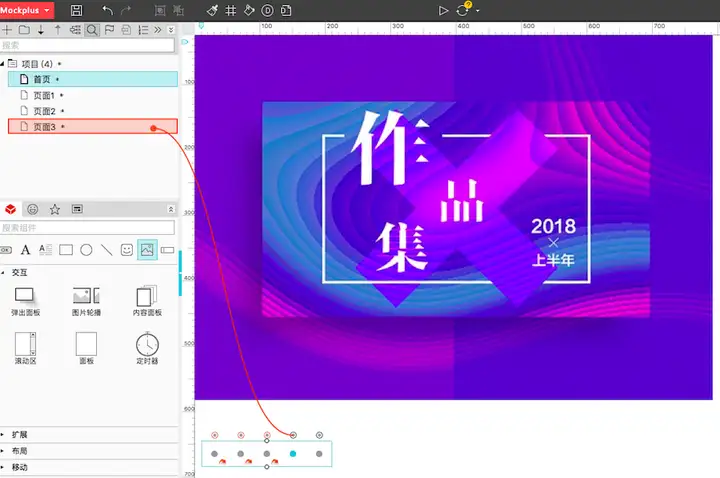The image size is (720, 478).
Task: Collapse the 项目 (4) tree root
Action: 2,63
